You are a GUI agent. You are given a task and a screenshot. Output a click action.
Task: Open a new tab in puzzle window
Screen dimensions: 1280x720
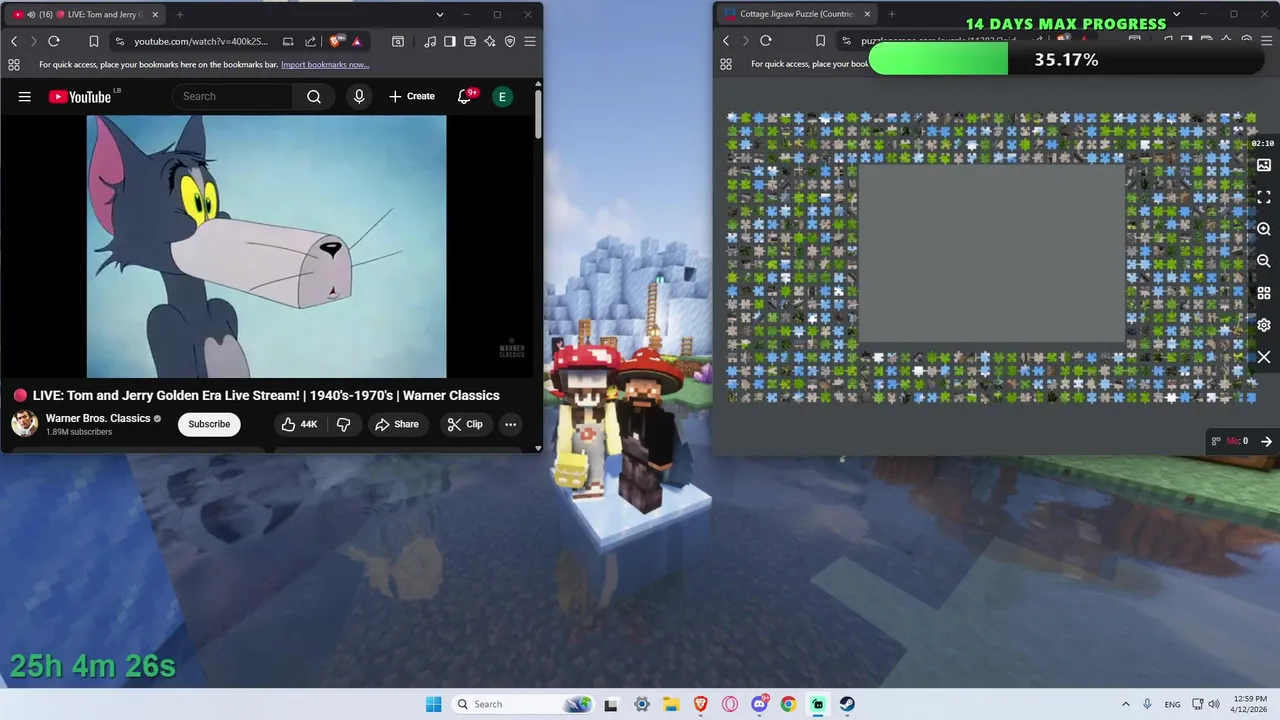892,14
